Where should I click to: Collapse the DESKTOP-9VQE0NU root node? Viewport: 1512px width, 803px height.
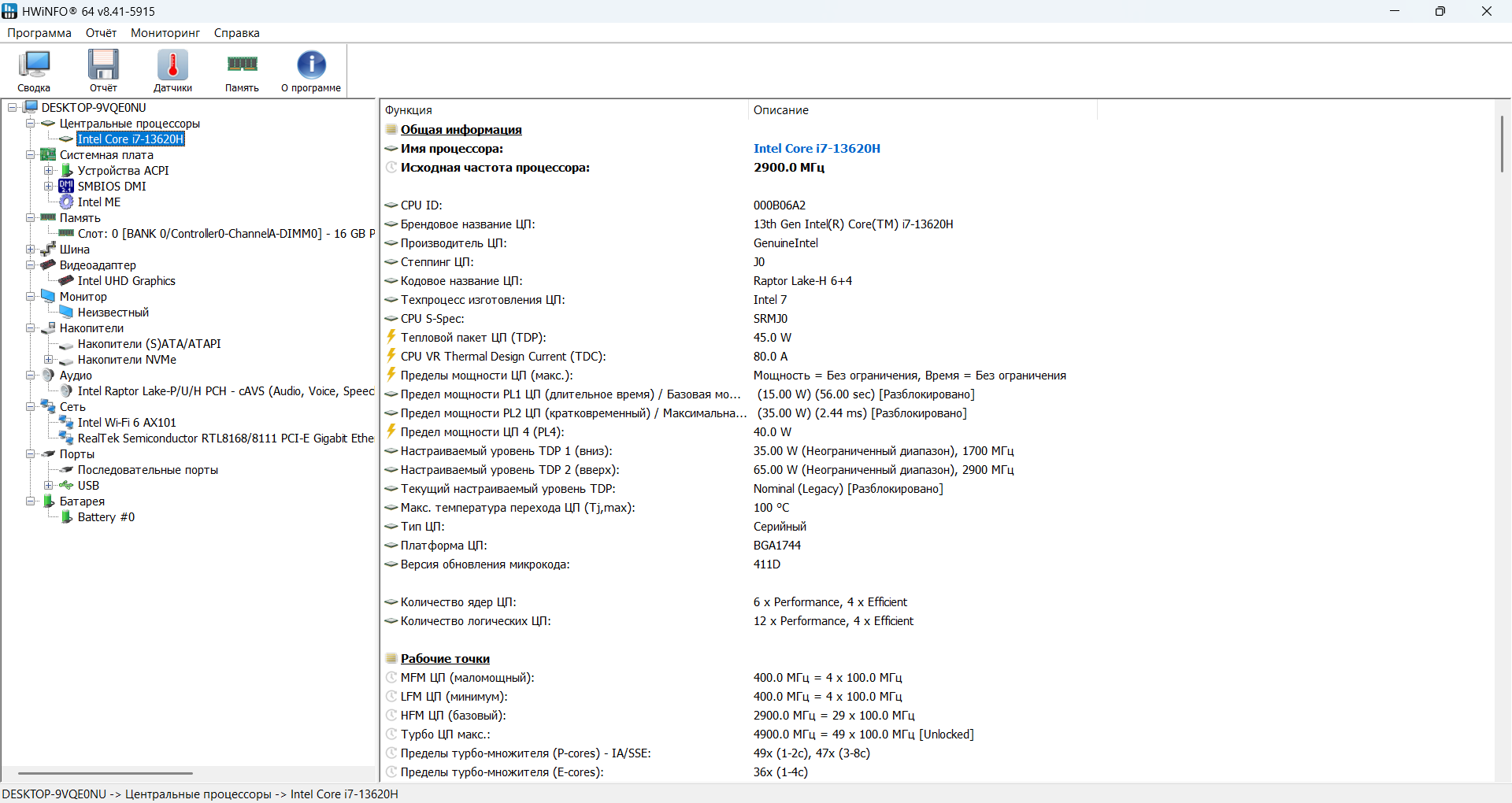13,107
